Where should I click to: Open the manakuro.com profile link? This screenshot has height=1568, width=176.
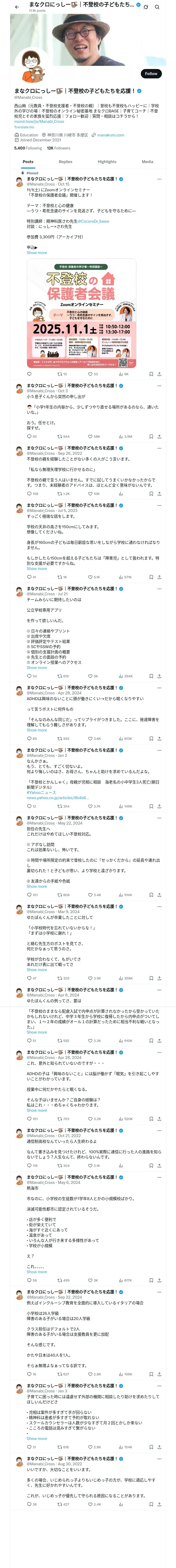point(111,135)
